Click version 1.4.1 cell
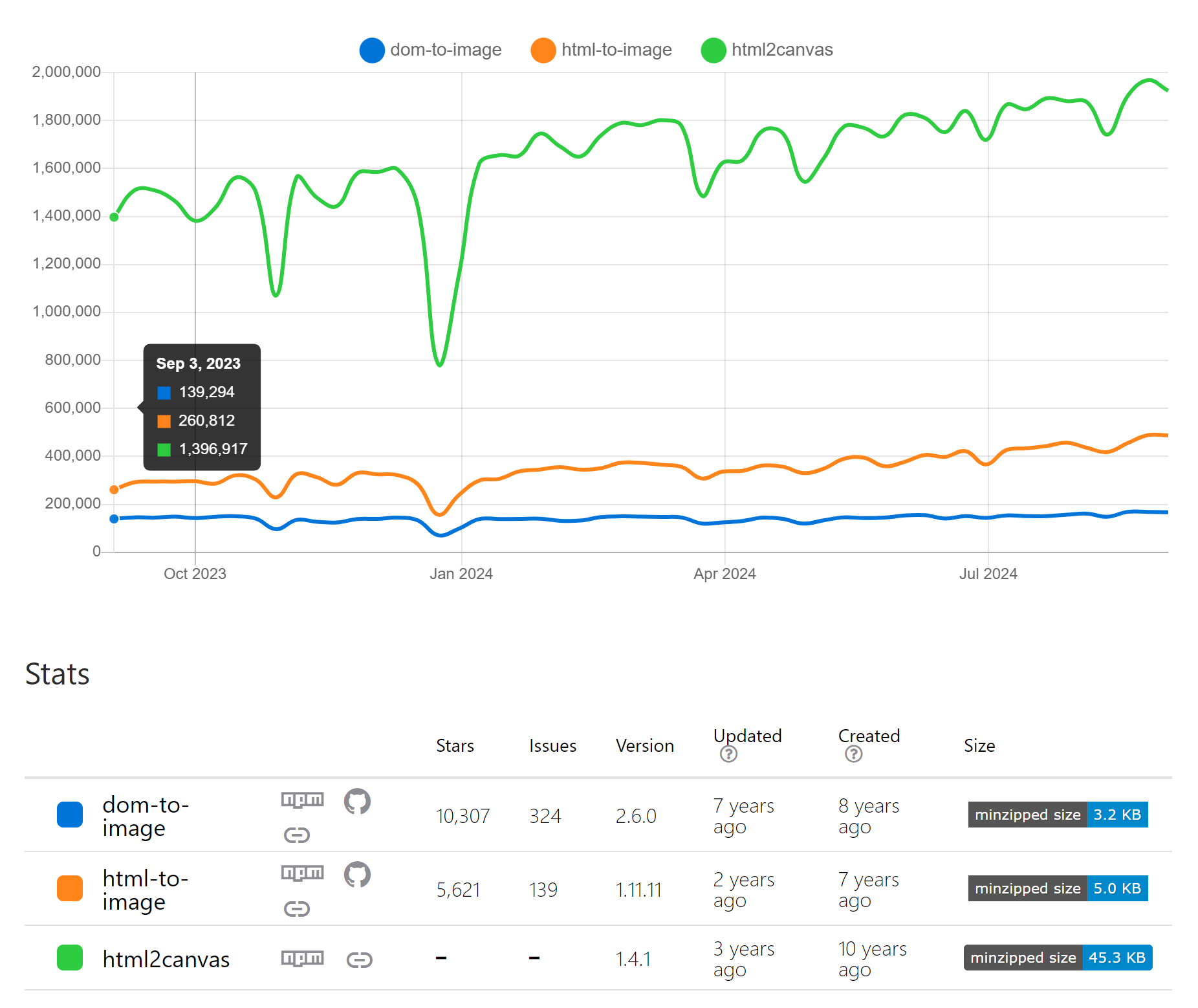Image resolution: width=1198 pixels, height=1008 pixels. tap(633, 959)
